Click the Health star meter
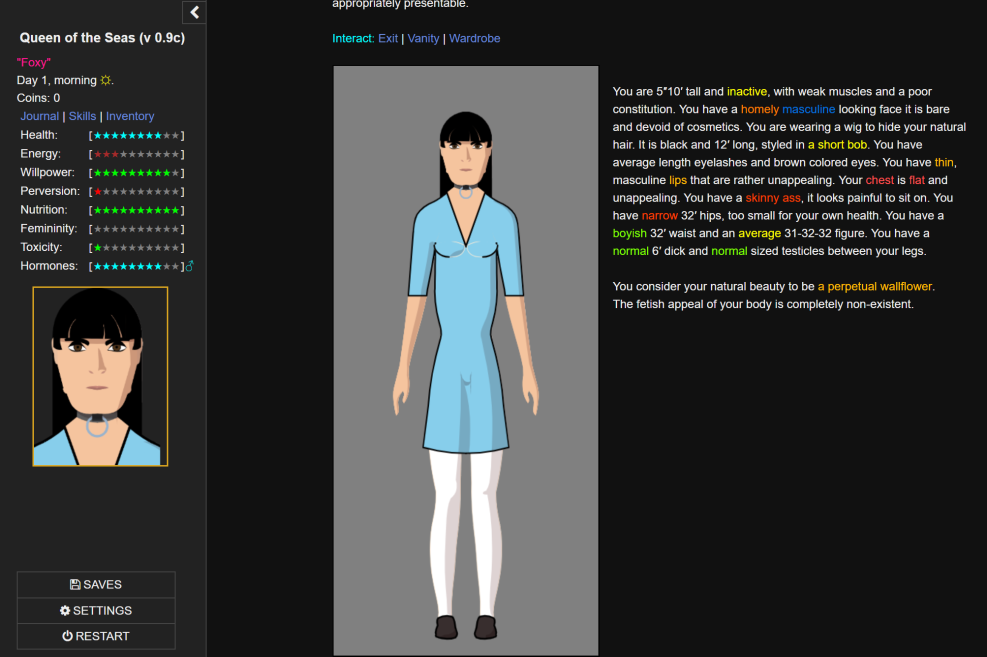 [136, 135]
